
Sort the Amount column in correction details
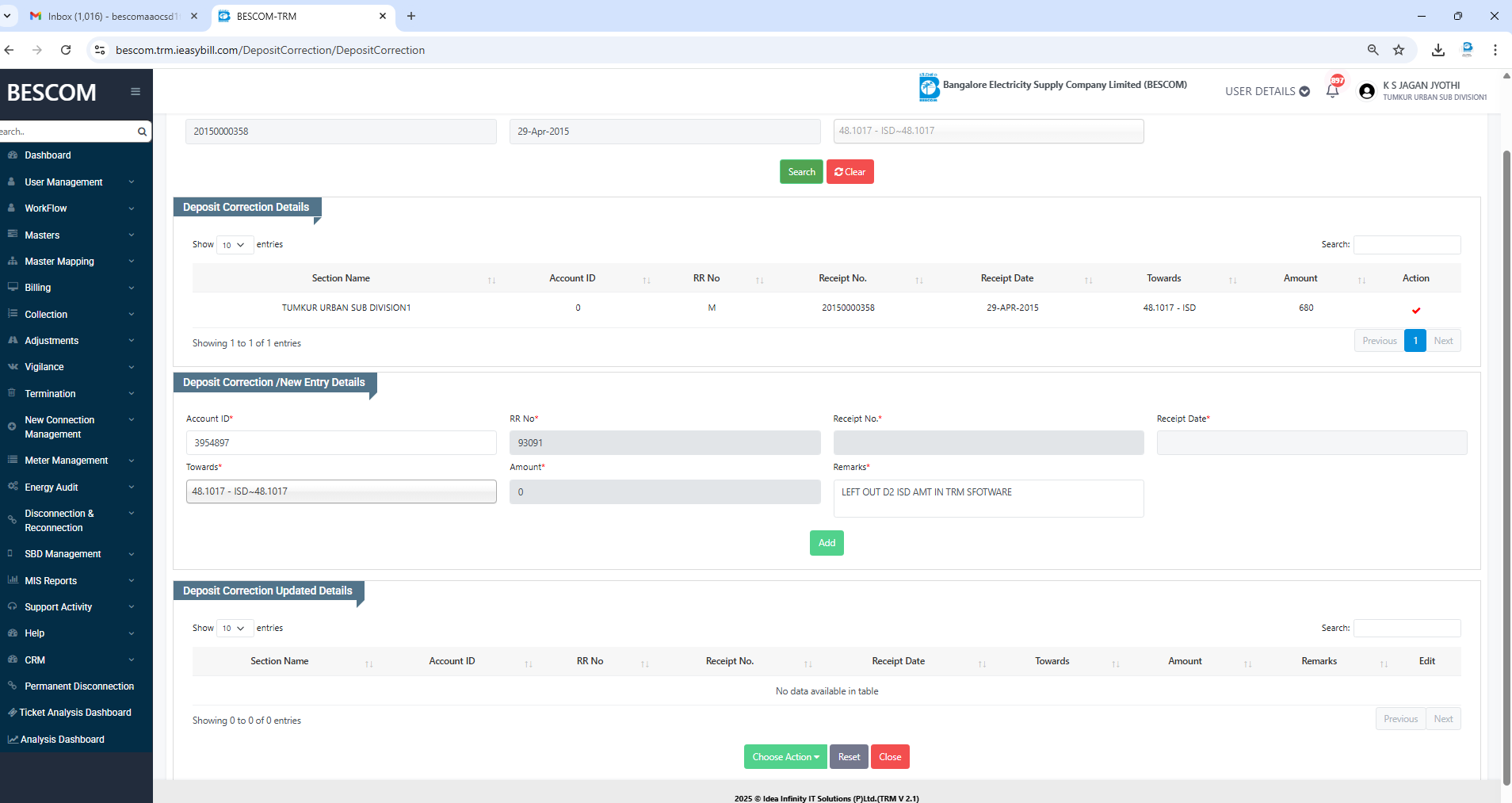click(1300, 278)
